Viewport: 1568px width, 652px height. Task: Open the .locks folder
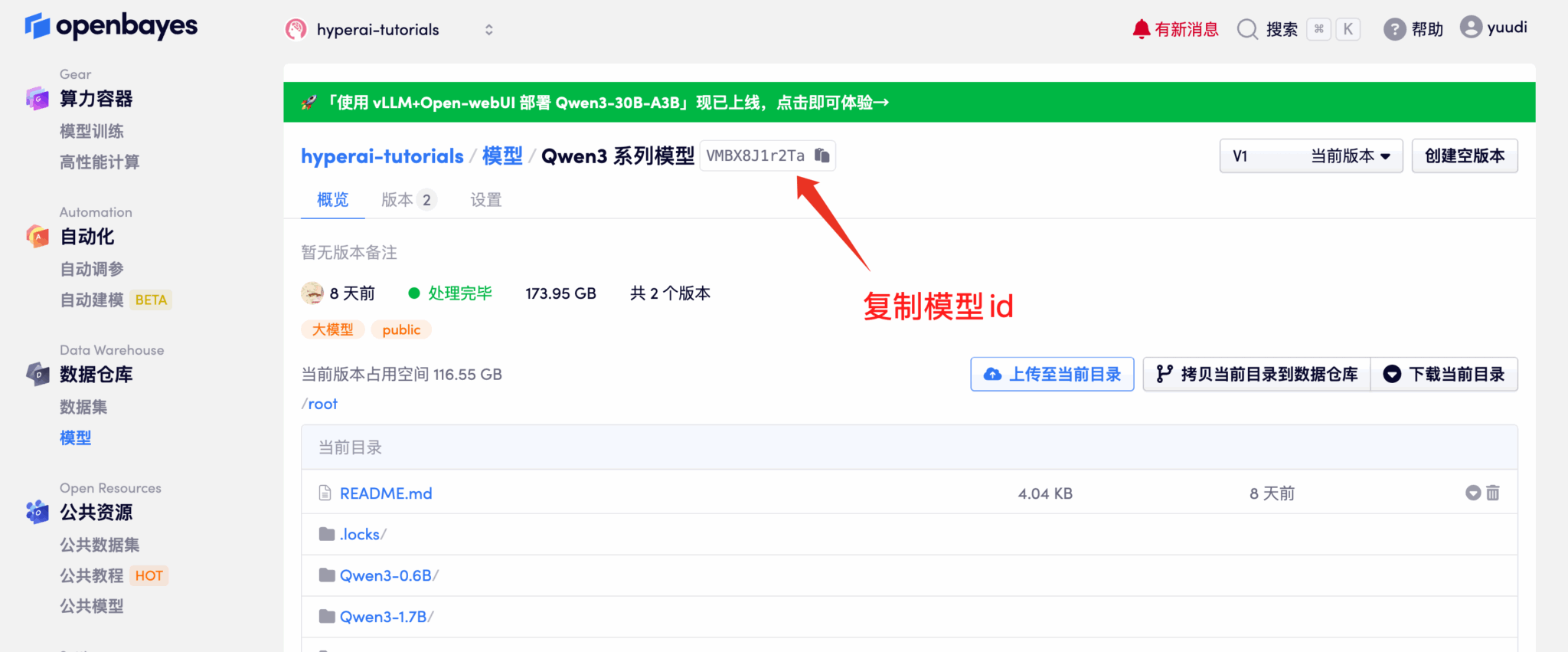pos(360,534)
